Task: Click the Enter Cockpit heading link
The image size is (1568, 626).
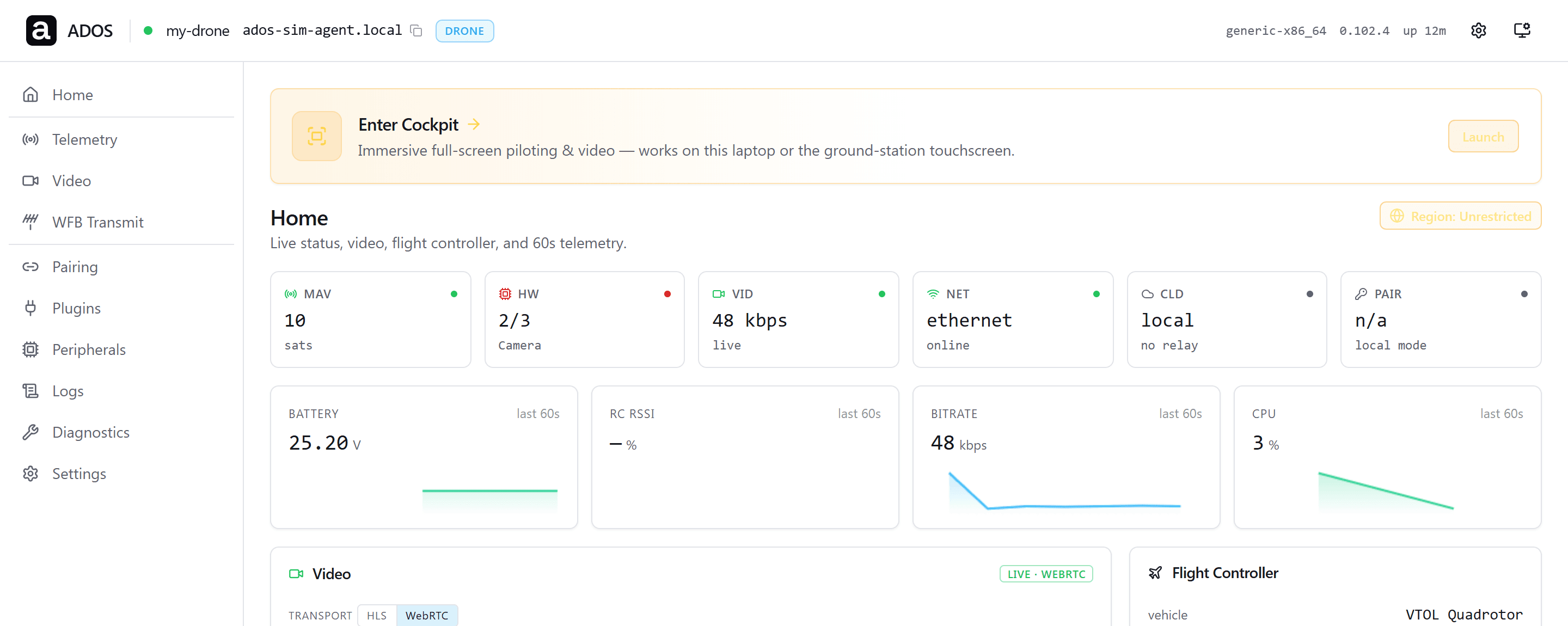Action: [x=408, y=125]
